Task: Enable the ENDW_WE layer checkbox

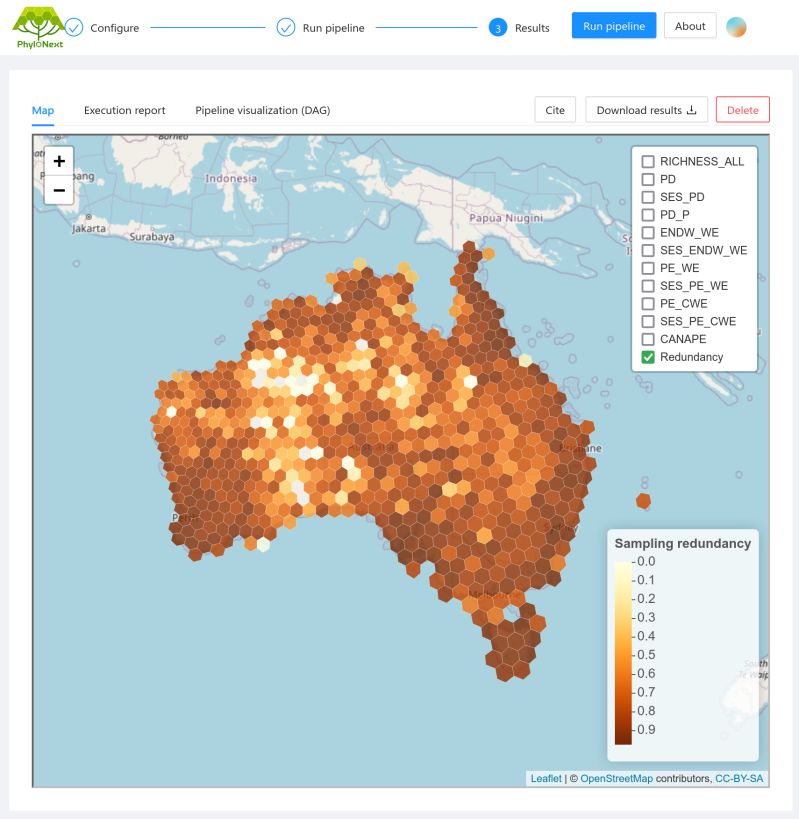Action: point(648,232)
